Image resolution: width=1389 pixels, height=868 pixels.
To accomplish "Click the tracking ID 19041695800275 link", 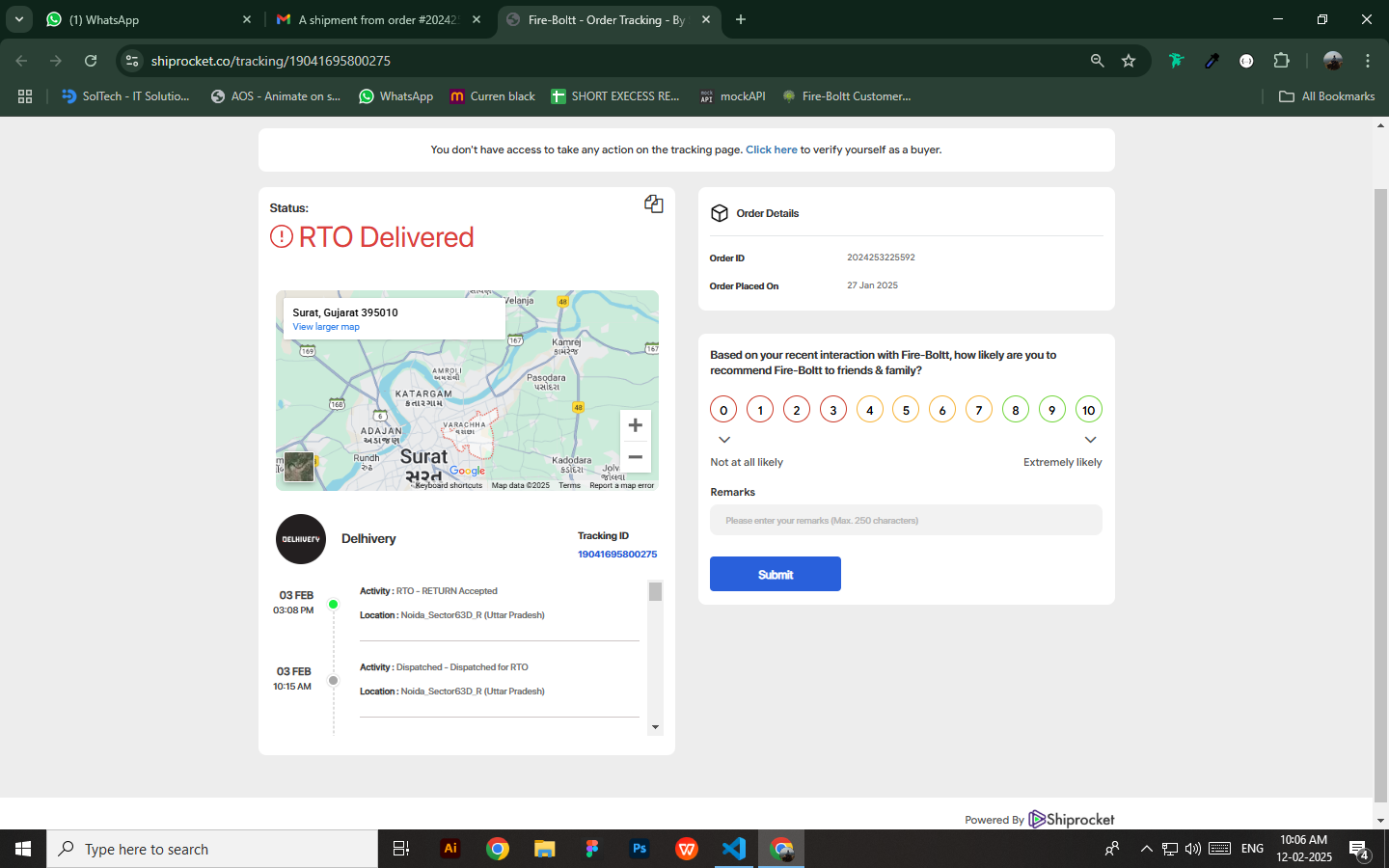I will (x=617, y=555).
